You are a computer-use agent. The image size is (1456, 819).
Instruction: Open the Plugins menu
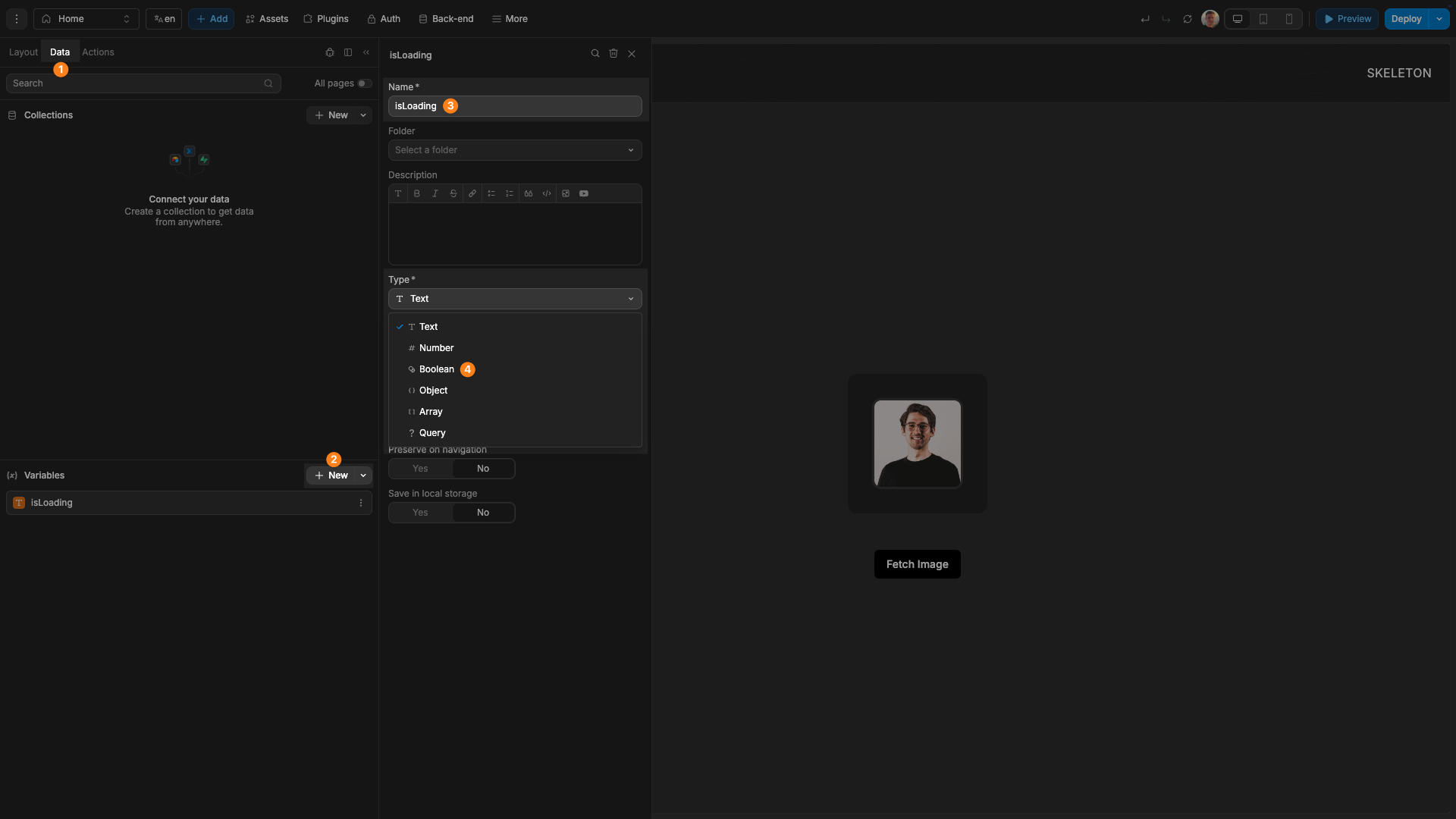pyautogui.click(x=325, y=19)
